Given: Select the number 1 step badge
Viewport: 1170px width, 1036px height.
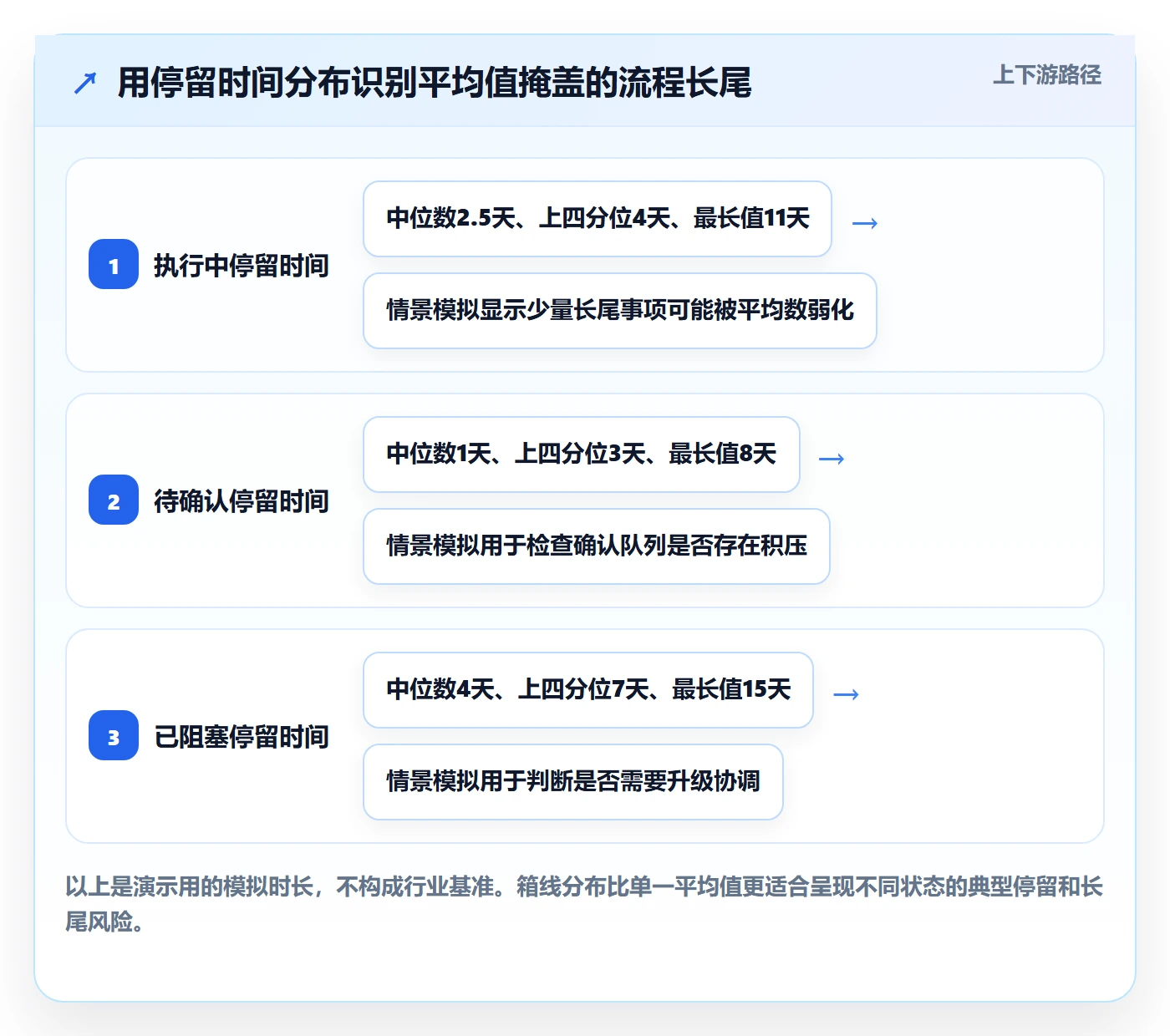Looking at the screenshot, I should click(x=114, y=265).
